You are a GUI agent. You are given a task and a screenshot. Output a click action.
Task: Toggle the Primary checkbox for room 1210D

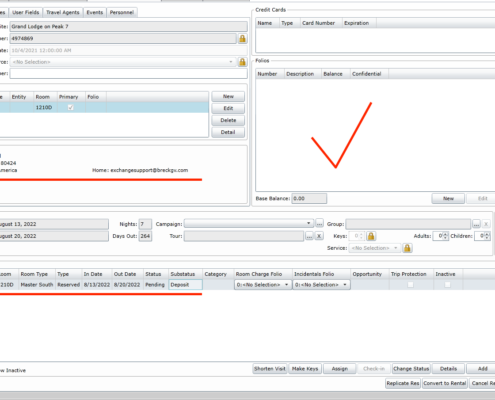(70, 107)
